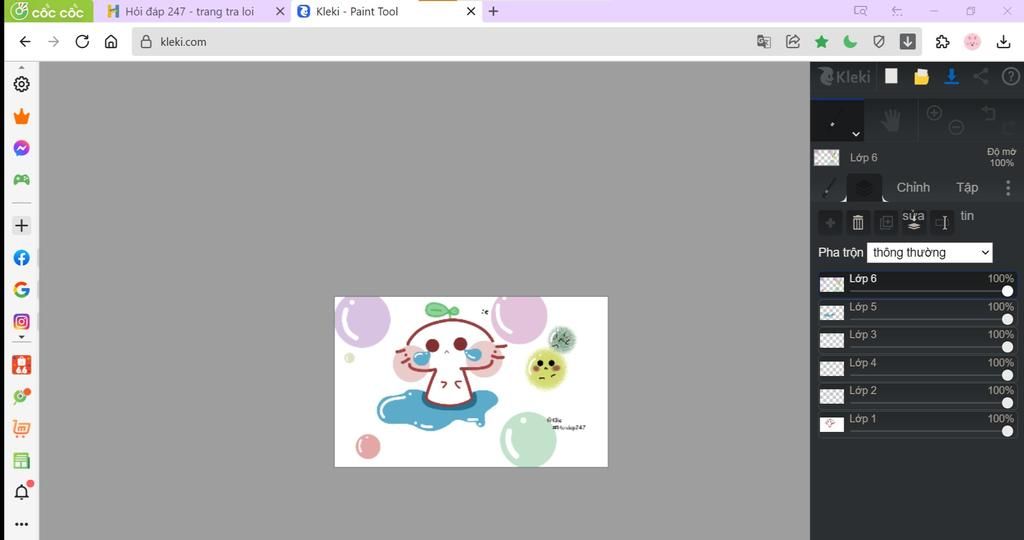The image size is (1024, 540).
Task: Click the Lớp 6 opacity slider handle
Action: coord(1008,291)
